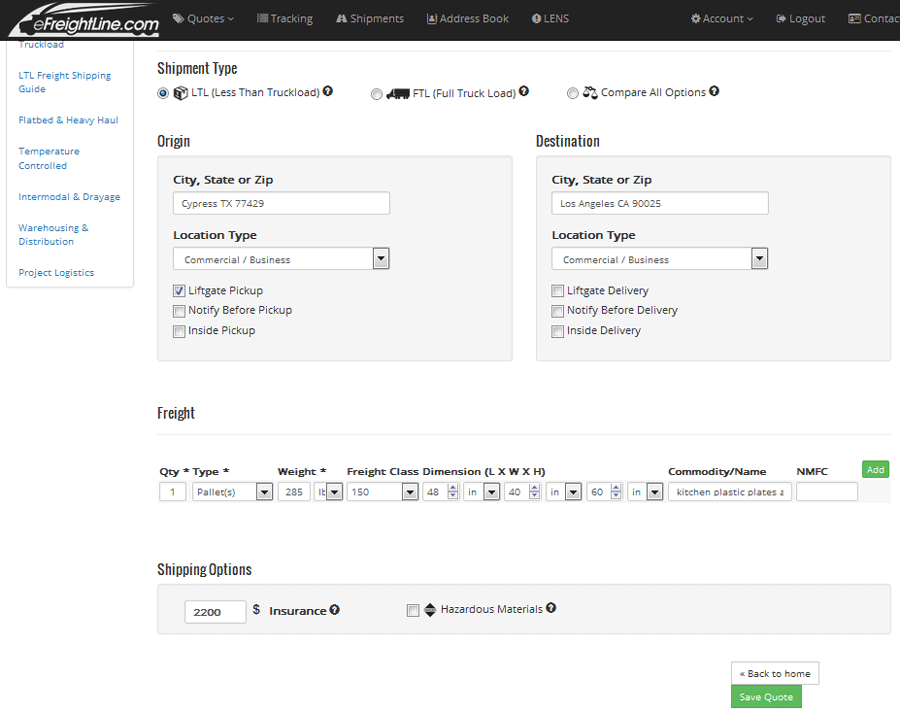Image resolution: width=900 pixels, height=712 pixels.
Task: Open Flatbed & Heavy Haul link
Action: point(68,120)
